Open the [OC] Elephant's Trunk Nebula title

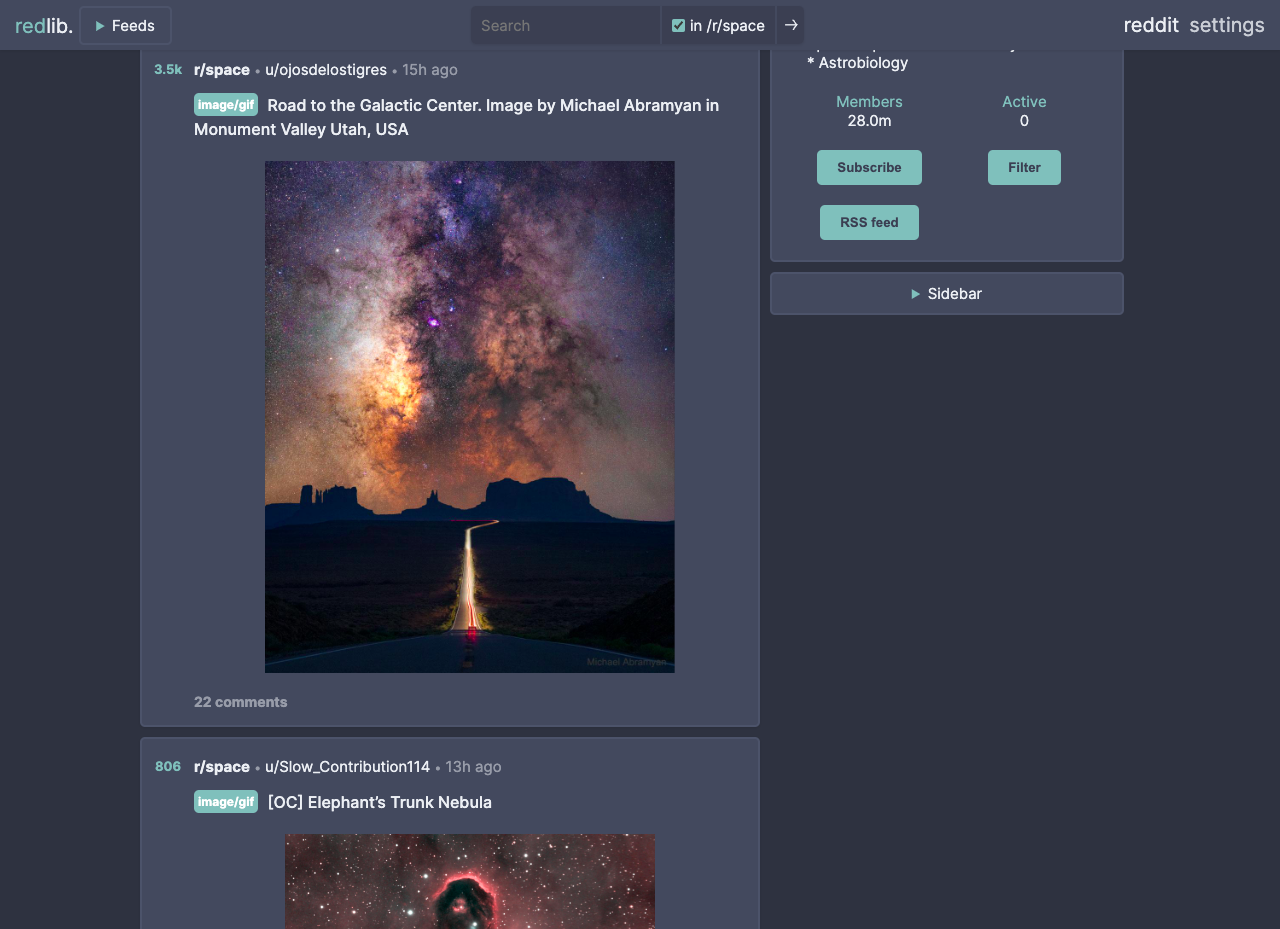[x=380, y=802]
